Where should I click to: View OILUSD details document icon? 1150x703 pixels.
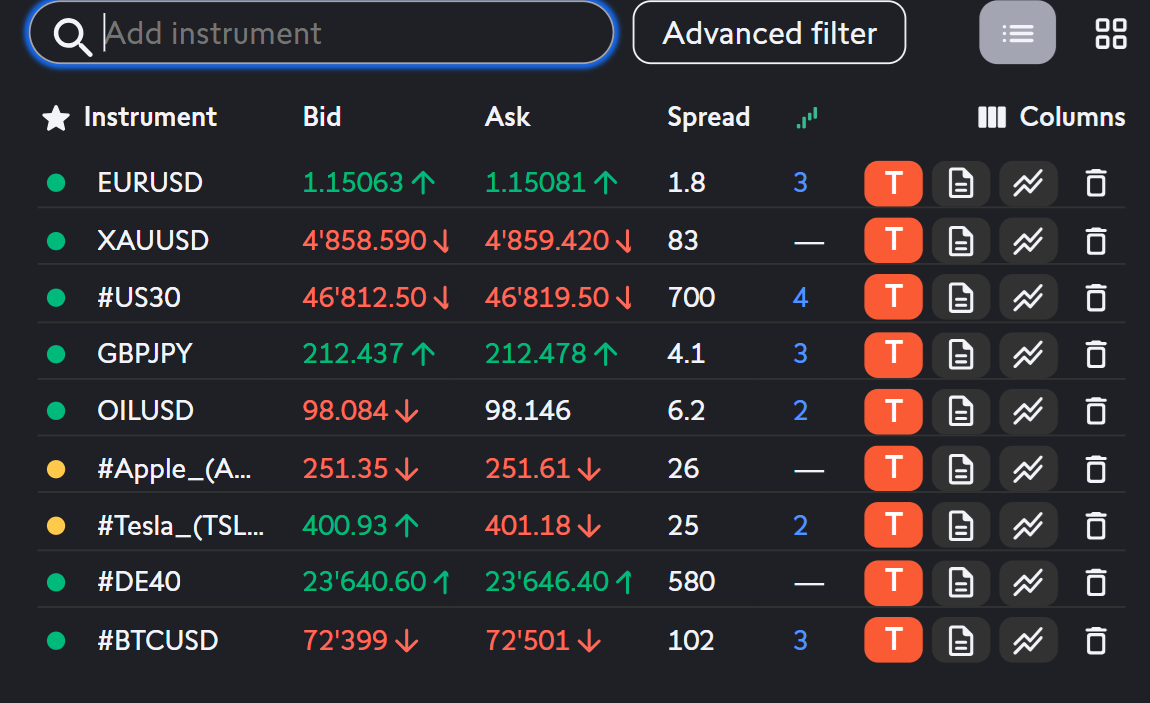961,411
